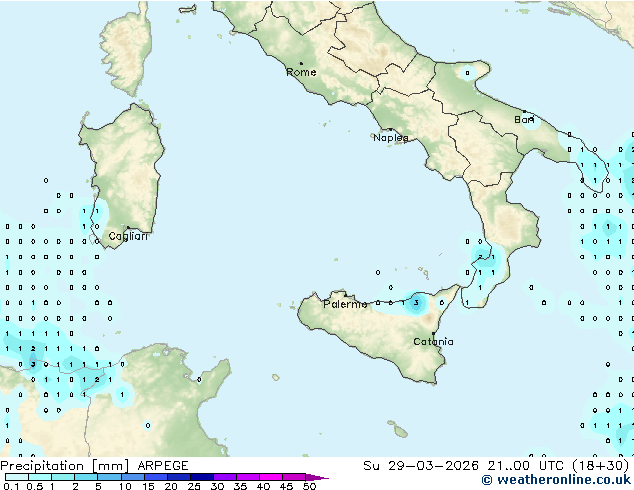Click the 'Su 29-03-2026' date text
The height and width of the screenshot is (490, 634).
click(421, 466)
